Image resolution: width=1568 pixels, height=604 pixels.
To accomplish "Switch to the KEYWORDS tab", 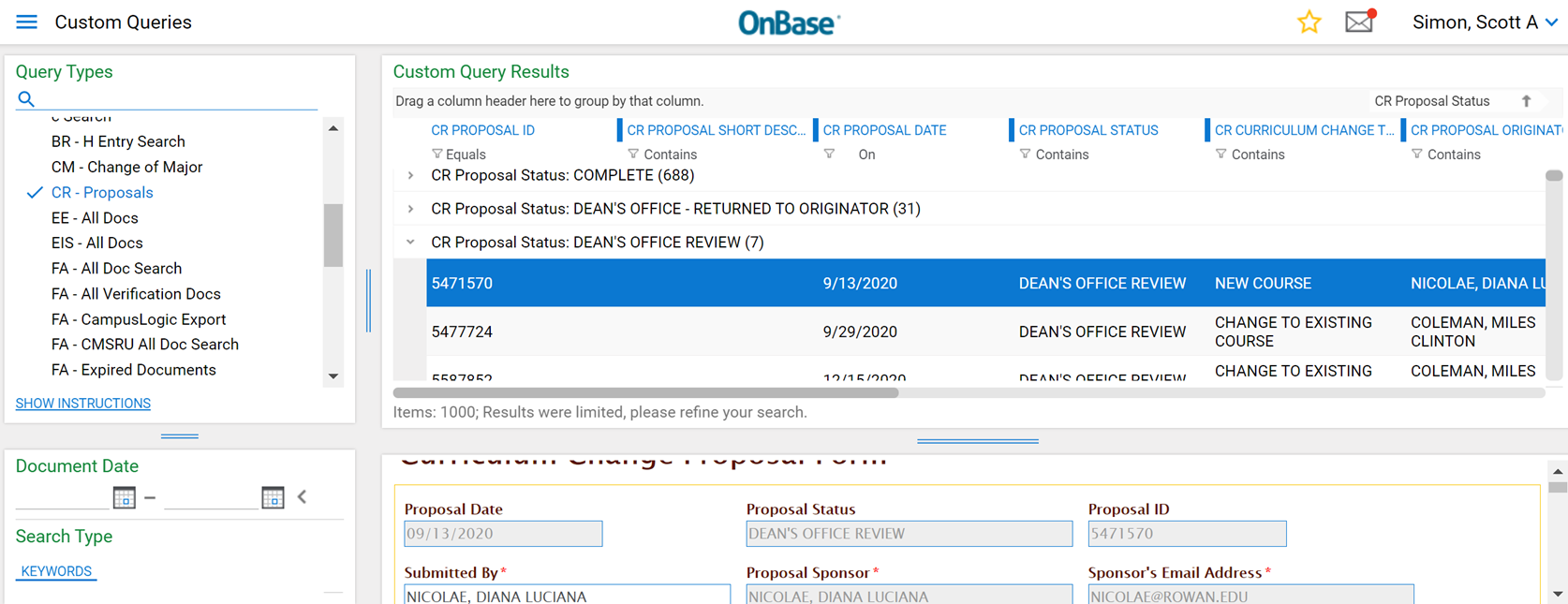I will point(56,571).
